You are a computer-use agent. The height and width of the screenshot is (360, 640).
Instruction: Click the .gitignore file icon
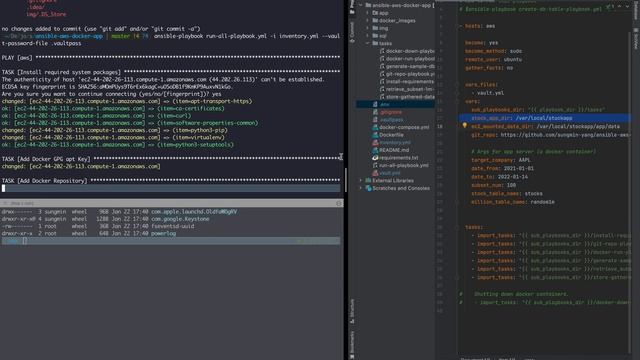375,112
